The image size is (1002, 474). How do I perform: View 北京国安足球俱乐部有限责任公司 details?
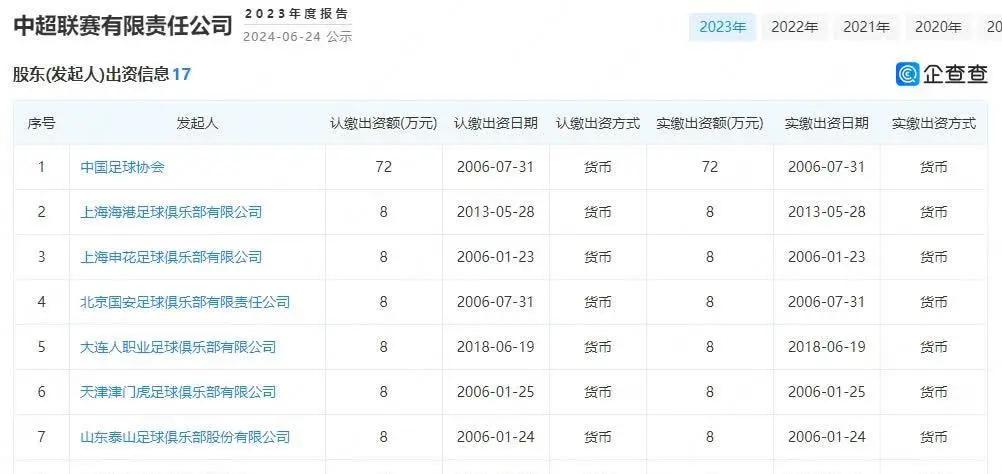(185, 302)
